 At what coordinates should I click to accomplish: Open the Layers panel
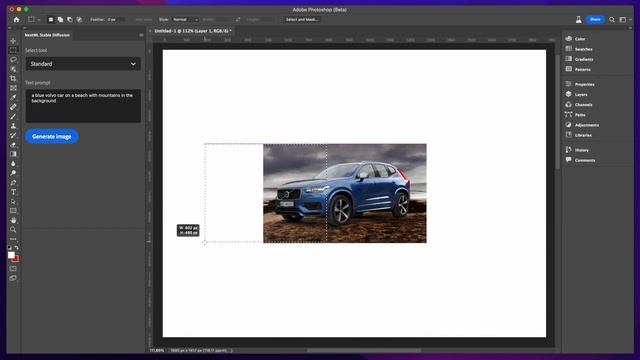(x=576, y=94)
